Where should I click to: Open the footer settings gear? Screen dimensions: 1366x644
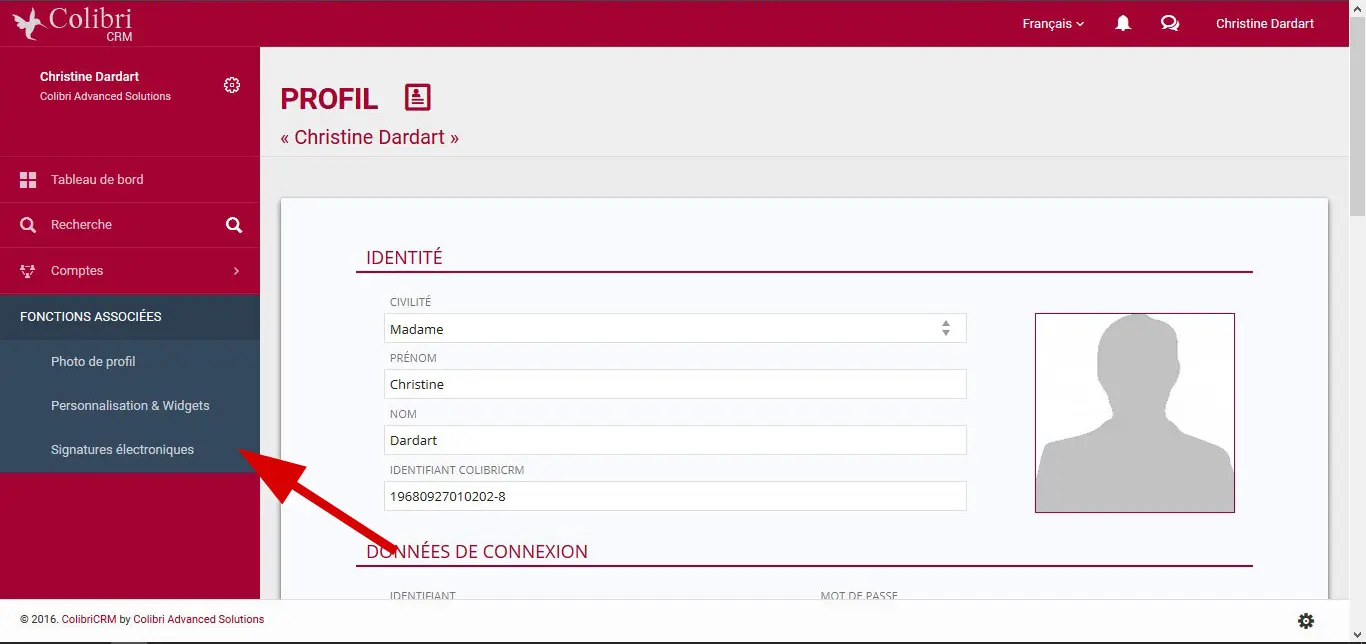tap(1306, 621)
